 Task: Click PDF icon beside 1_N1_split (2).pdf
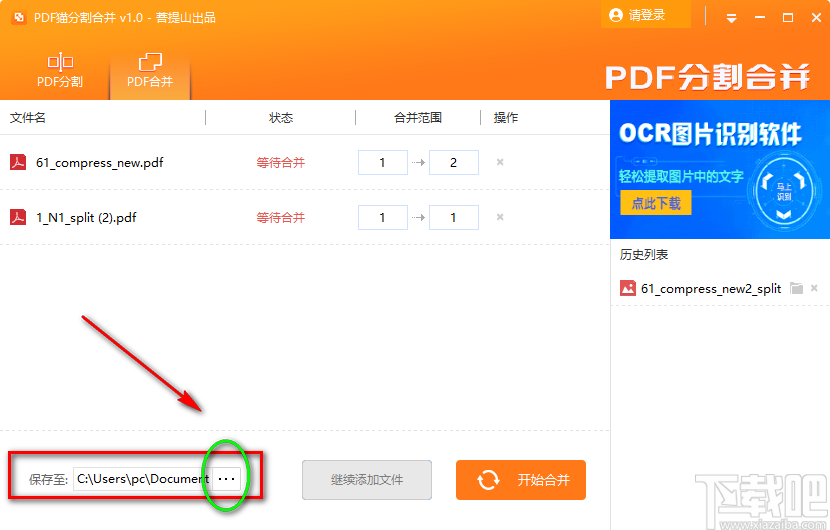point(18,217)
